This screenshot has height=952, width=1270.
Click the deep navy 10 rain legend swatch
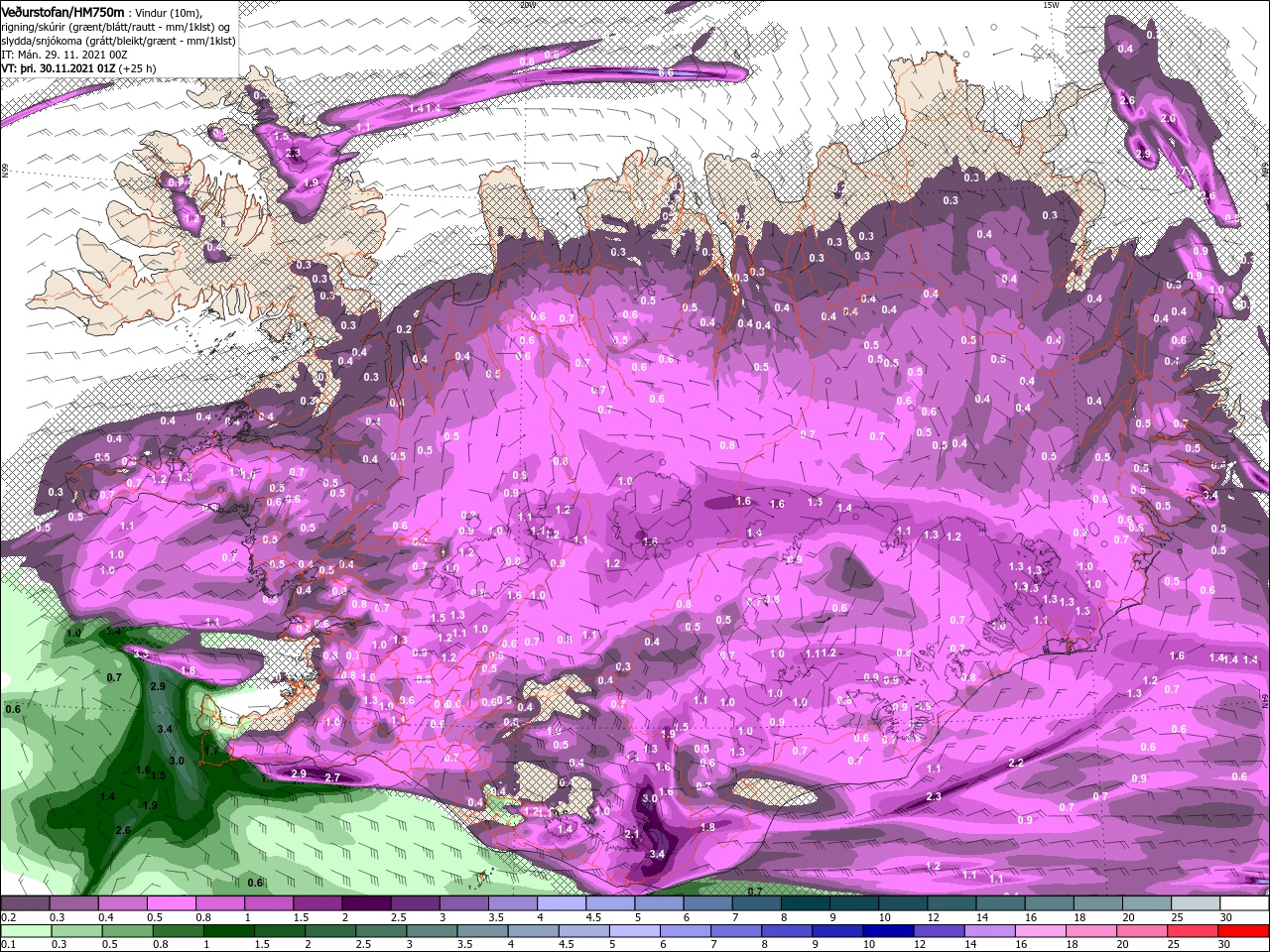888,931
